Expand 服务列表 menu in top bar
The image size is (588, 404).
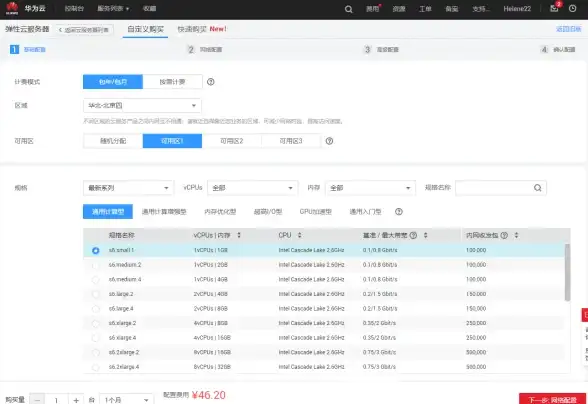point(113,9)
